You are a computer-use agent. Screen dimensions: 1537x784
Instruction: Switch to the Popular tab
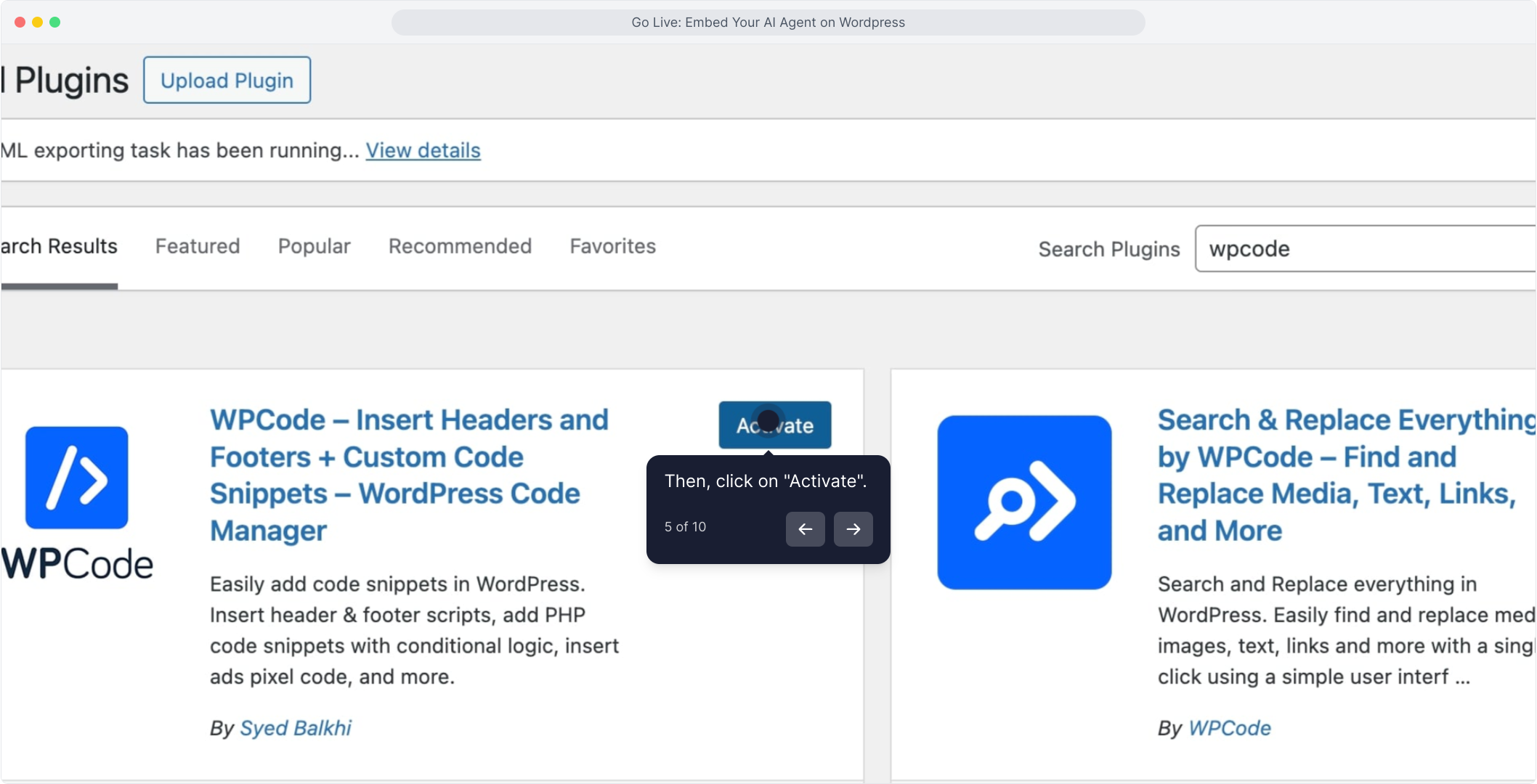pyautogui.click(x=314, y=246)
